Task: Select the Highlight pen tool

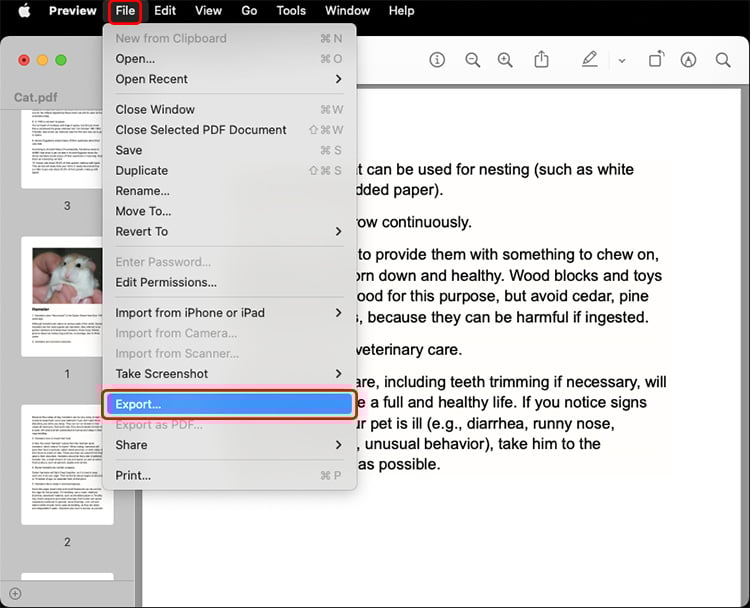Action: (589, 59)
